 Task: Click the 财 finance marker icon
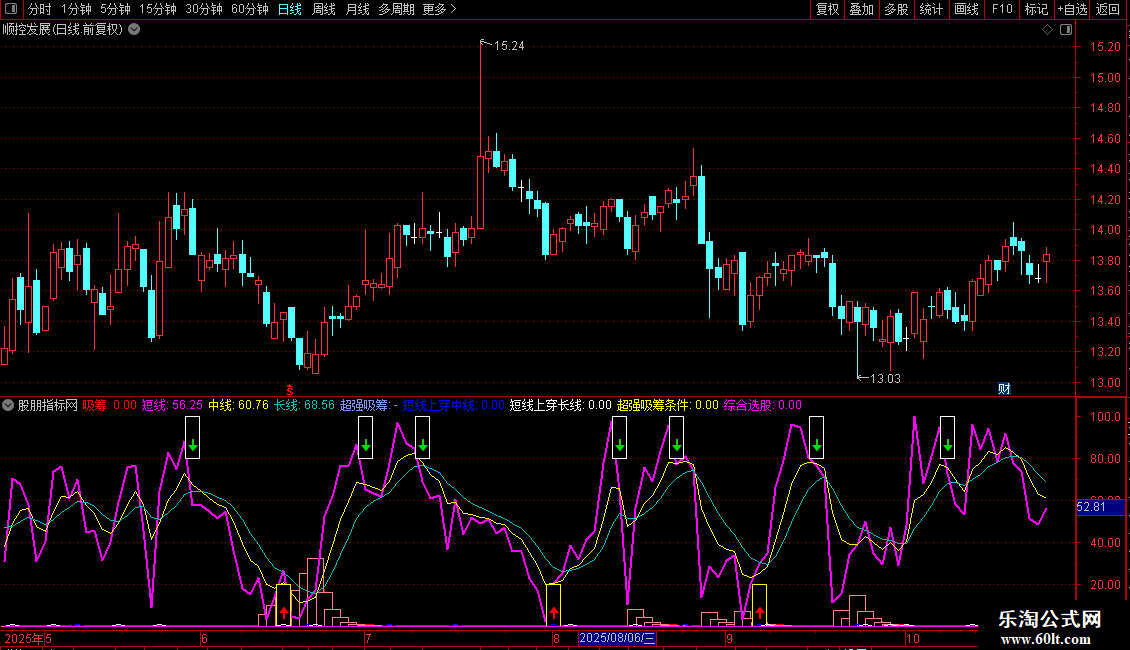coord(1005,388)
